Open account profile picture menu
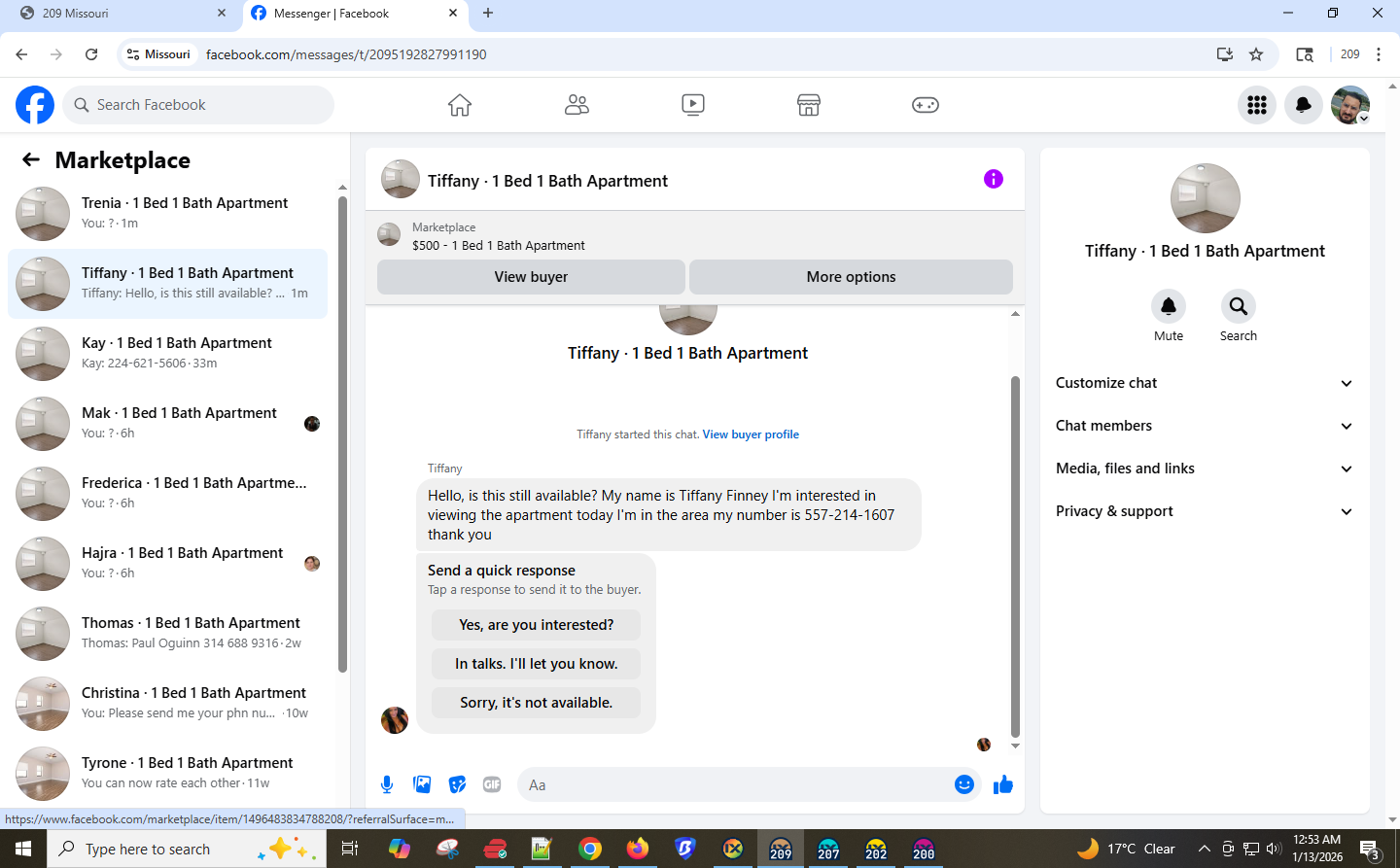 [1350, 105]
